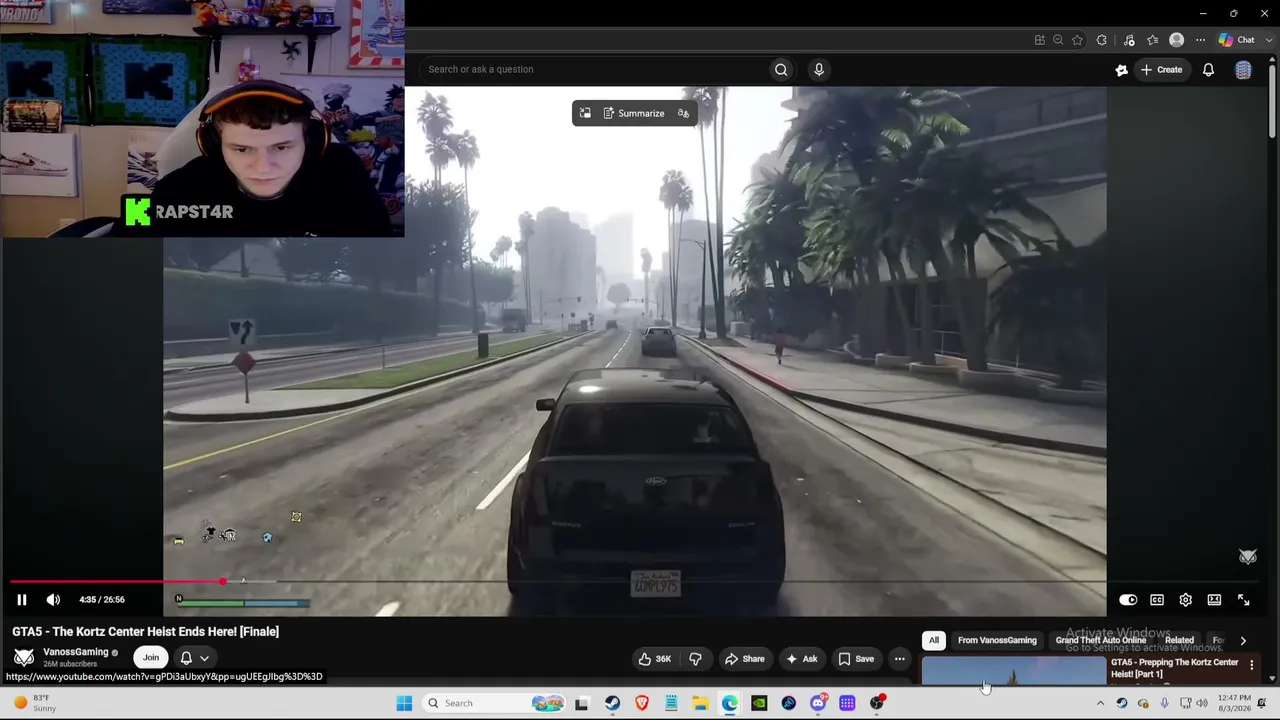The width and height of the screenshot is (1280, 720).
Task: Toggle the autoplay switch in the player
Action: (1128, 600)
